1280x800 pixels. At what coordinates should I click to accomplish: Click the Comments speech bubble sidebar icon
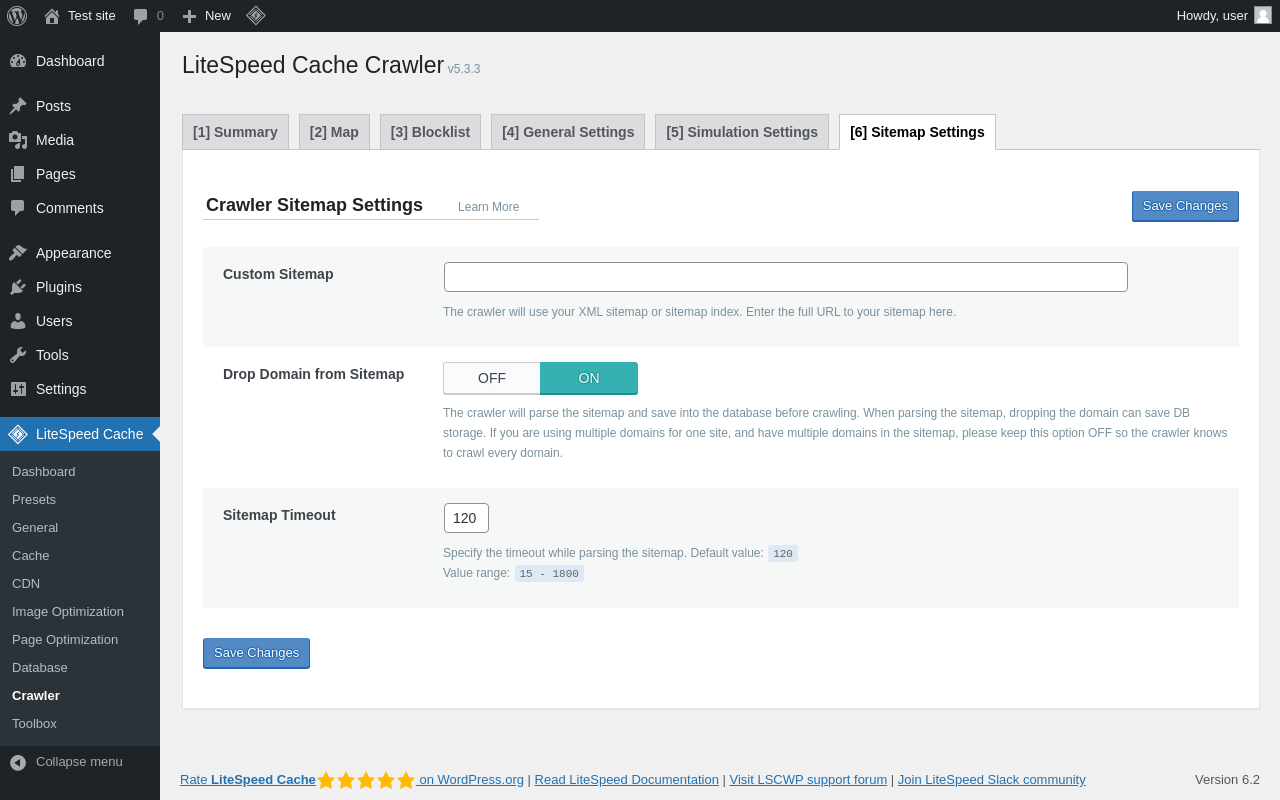tap(18, 208)
